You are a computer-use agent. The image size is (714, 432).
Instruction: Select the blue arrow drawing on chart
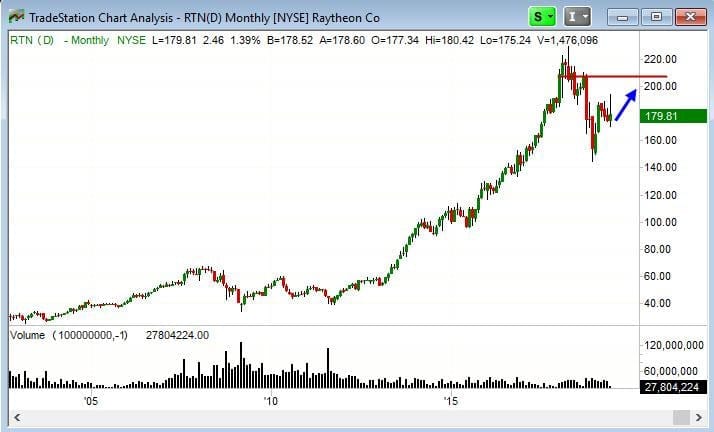(627, 104)
